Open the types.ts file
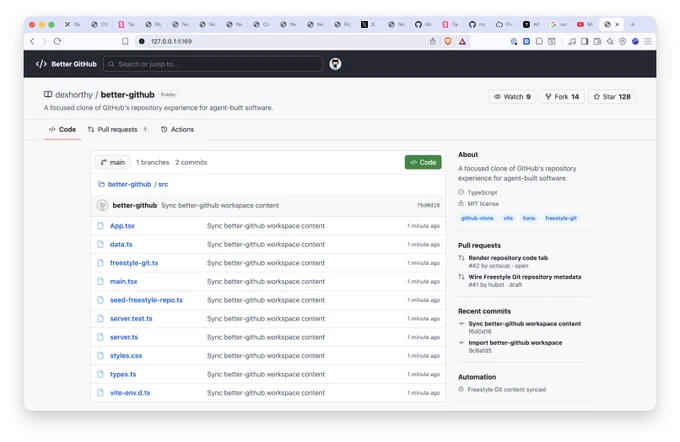 click(123, 374)
